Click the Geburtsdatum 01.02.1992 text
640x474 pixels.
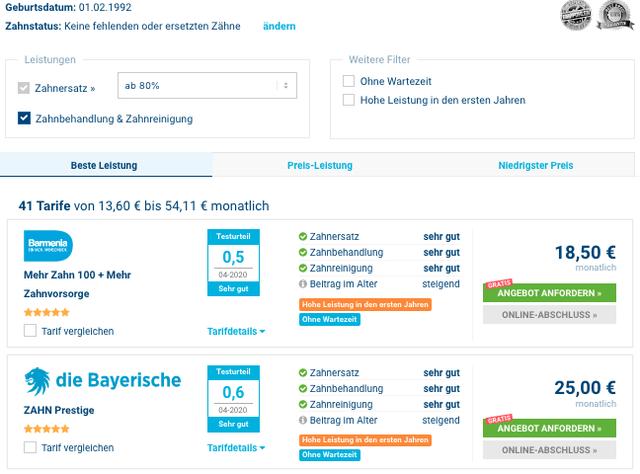(68, 7)
